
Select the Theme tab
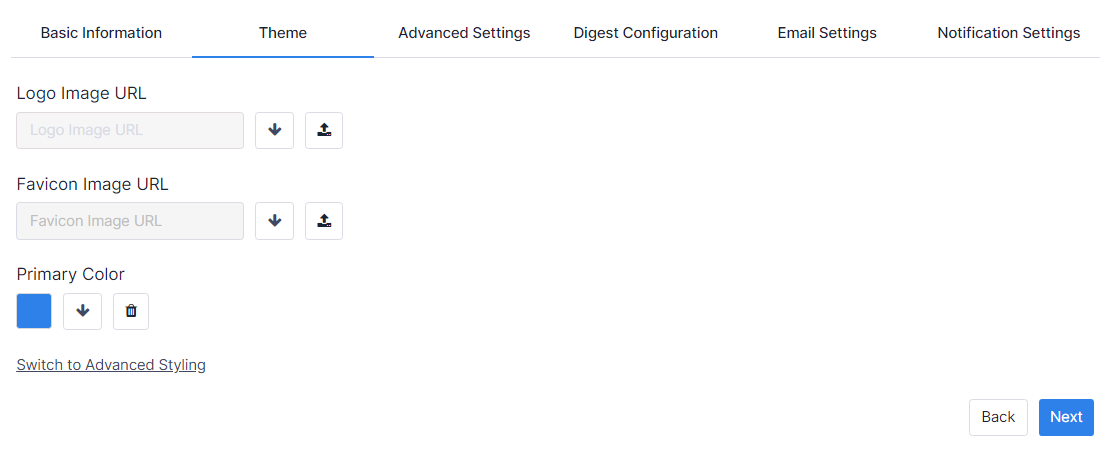tap(283, 33)
